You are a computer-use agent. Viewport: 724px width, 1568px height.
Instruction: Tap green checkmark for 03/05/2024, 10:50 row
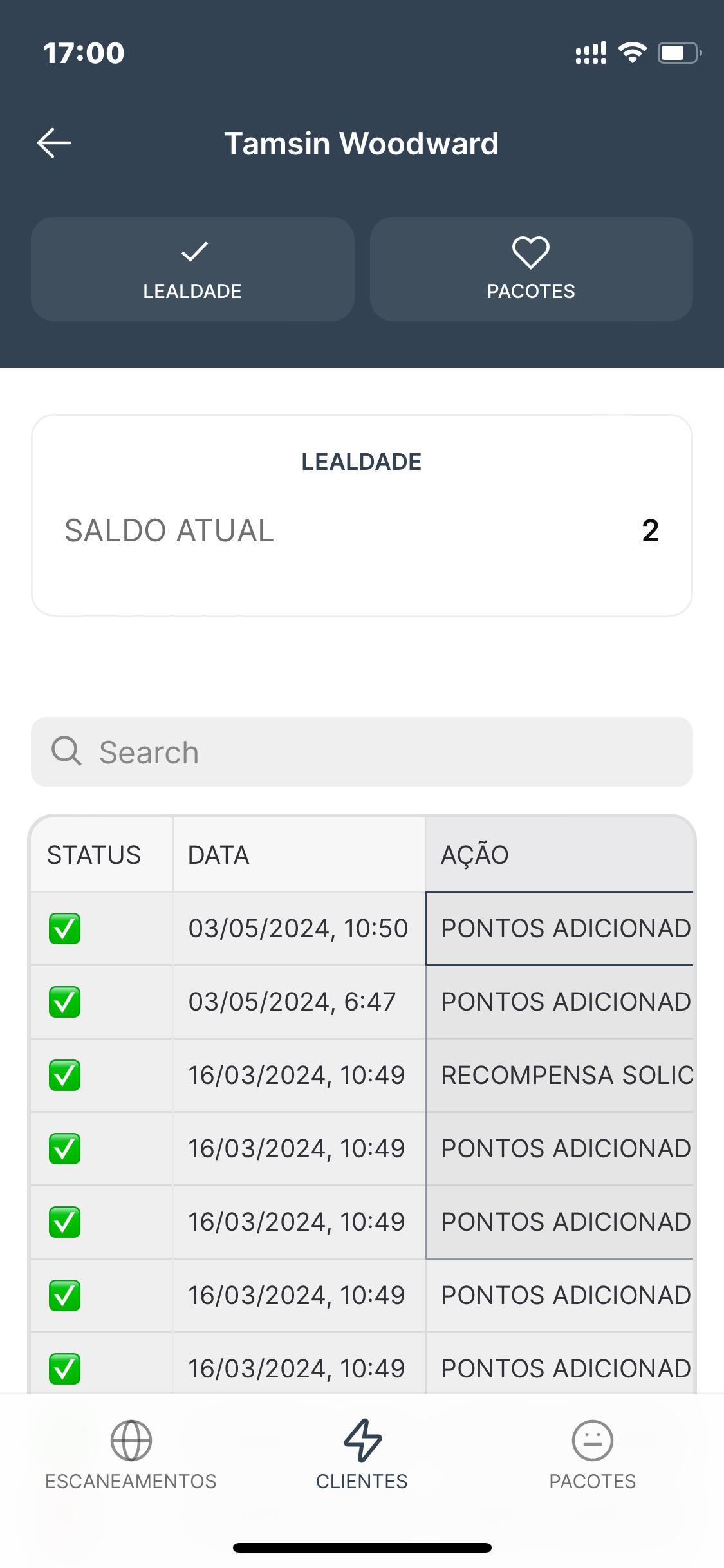(65, 928)
